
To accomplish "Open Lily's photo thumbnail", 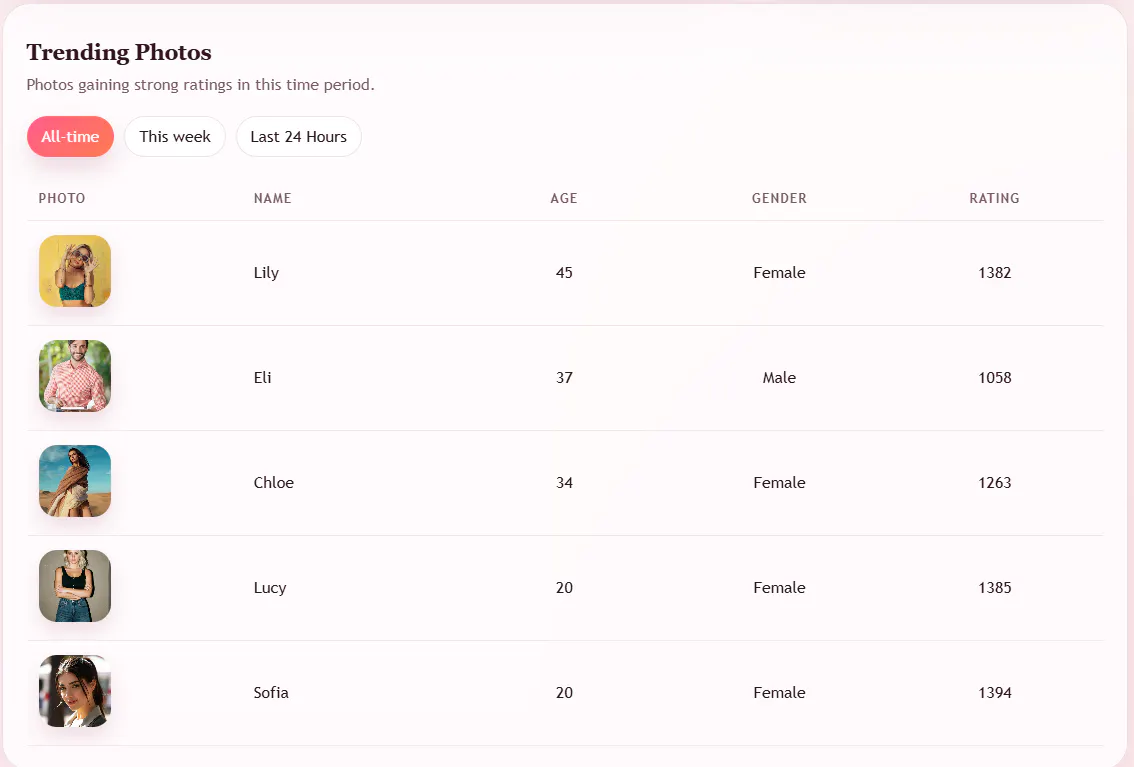I will 75,271.
